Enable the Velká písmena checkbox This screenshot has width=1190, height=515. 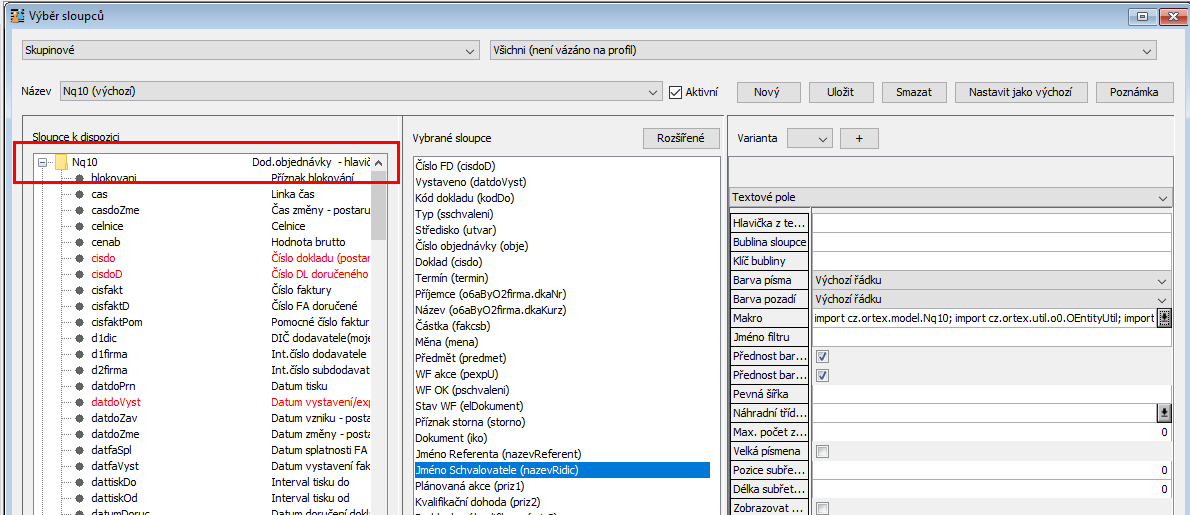[x=822, y=452]
